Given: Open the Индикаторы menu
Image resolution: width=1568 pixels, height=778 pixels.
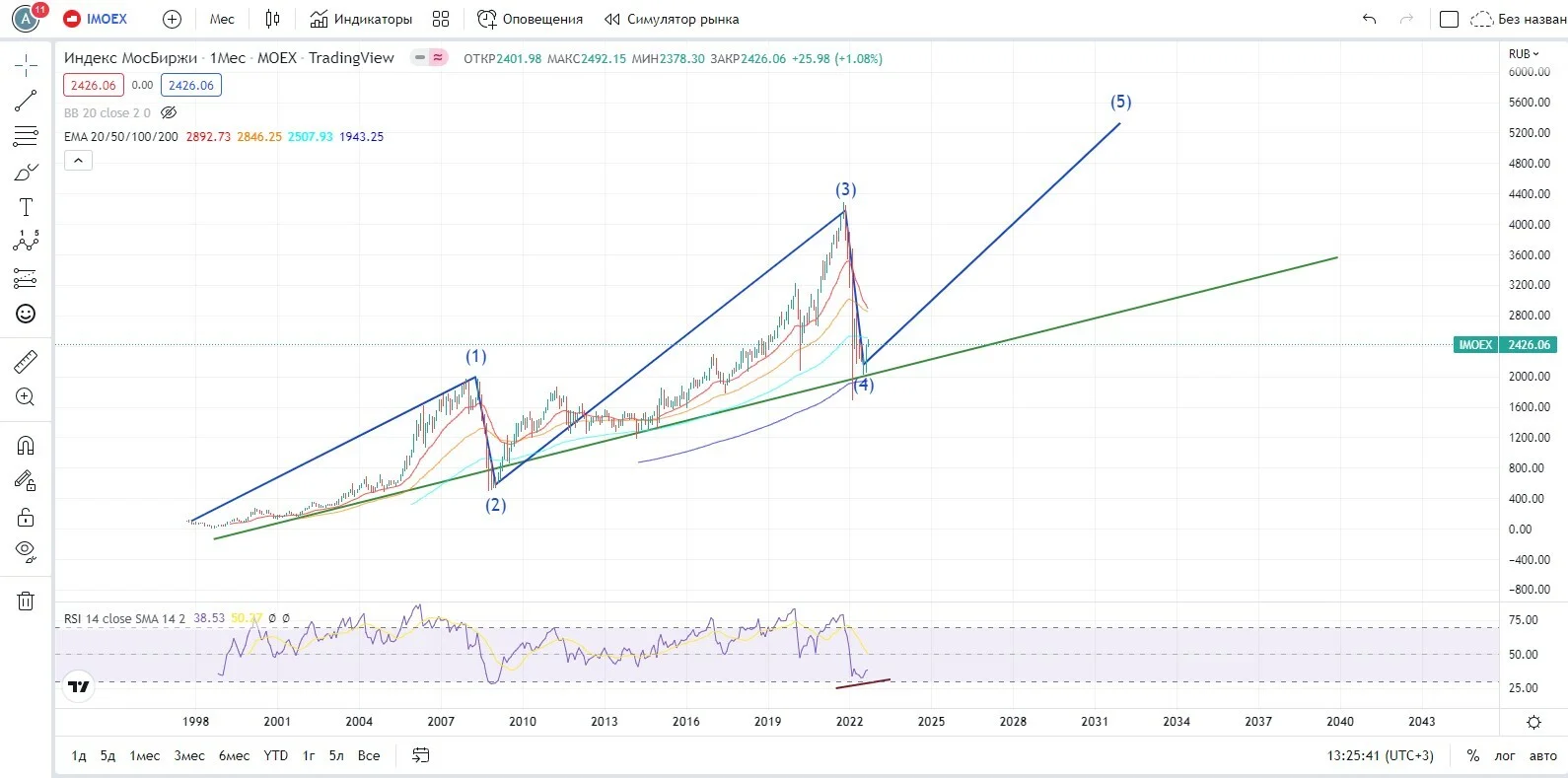Looking at the screenshot, I should tap(361, 19).
